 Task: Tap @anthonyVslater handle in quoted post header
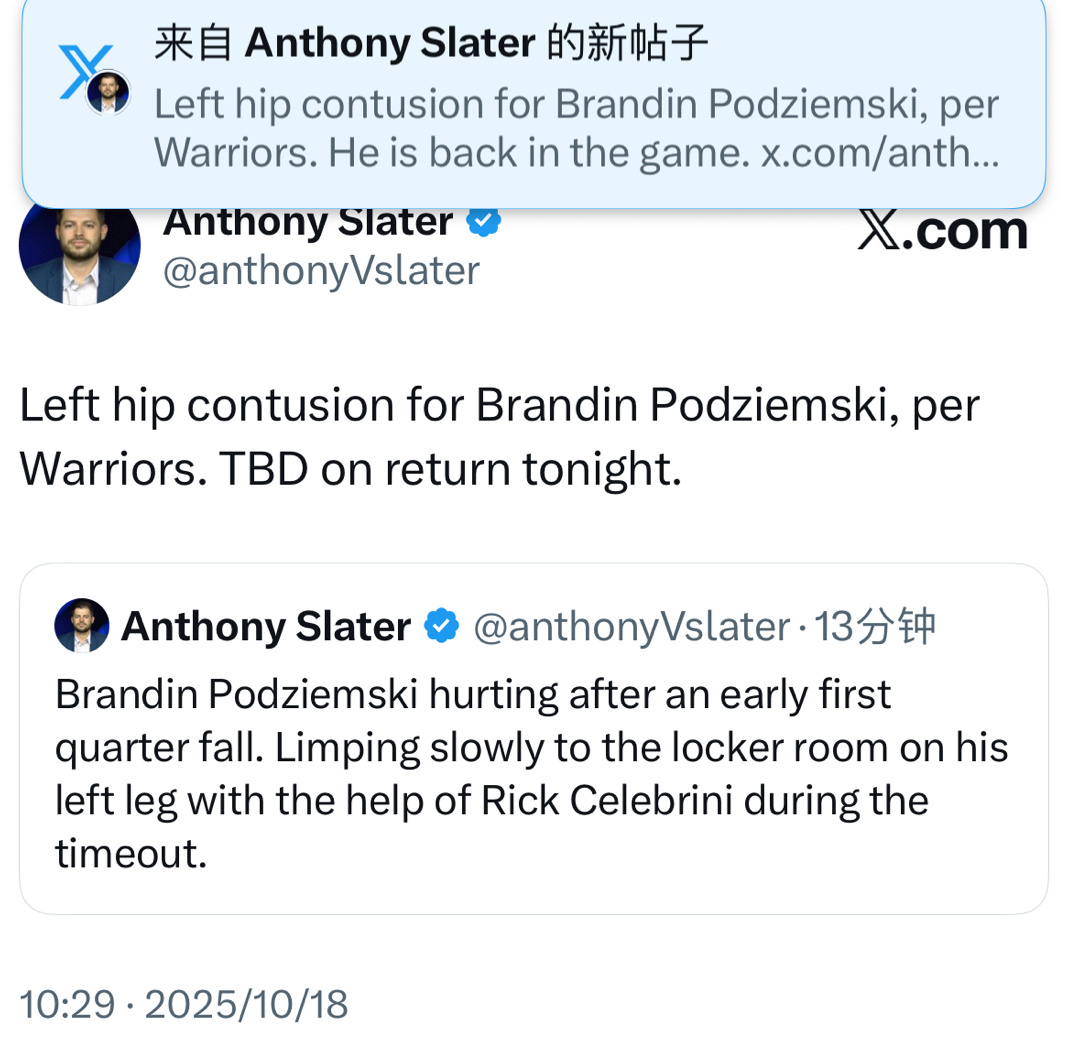631,627
